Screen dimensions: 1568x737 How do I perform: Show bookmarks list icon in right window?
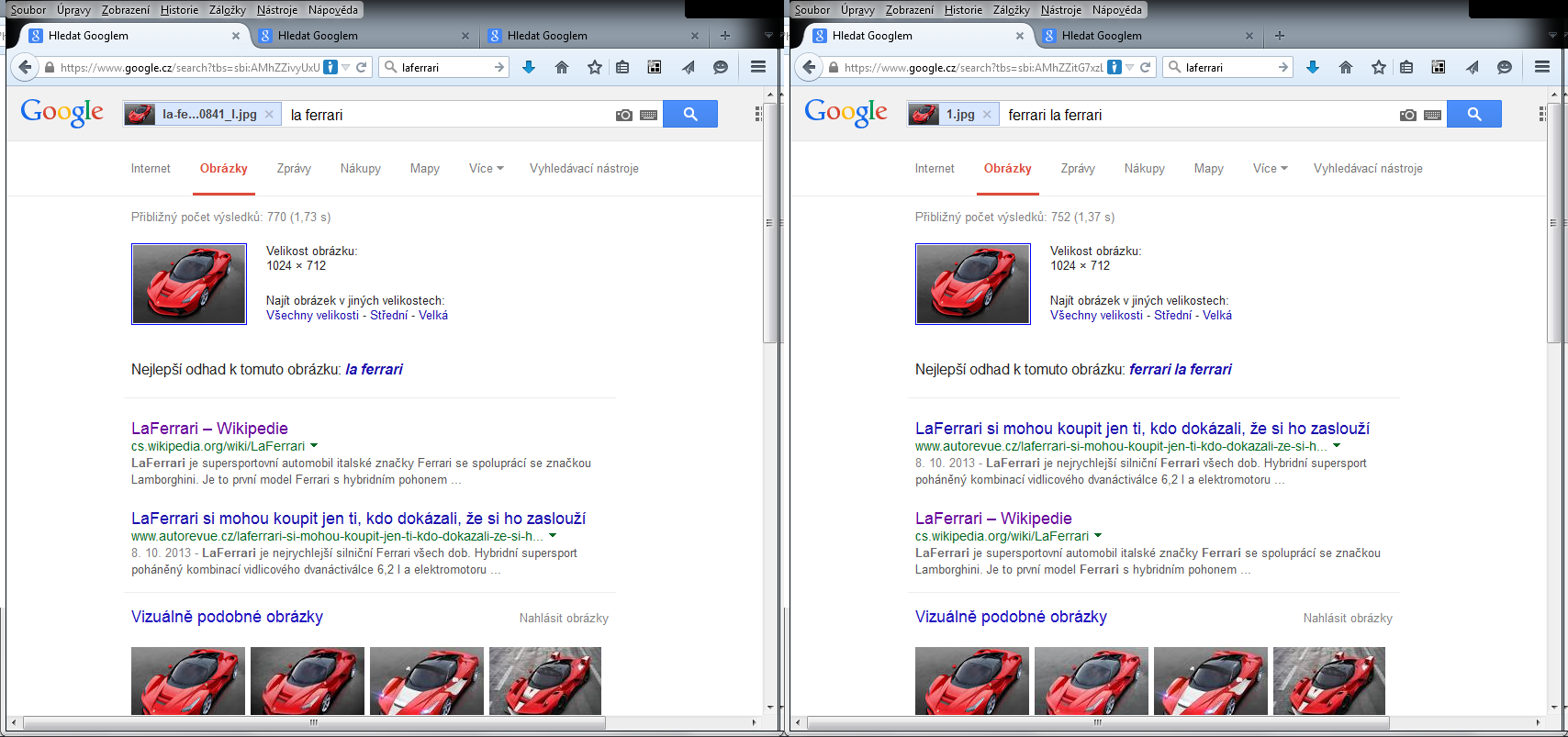coord(1406,67)
